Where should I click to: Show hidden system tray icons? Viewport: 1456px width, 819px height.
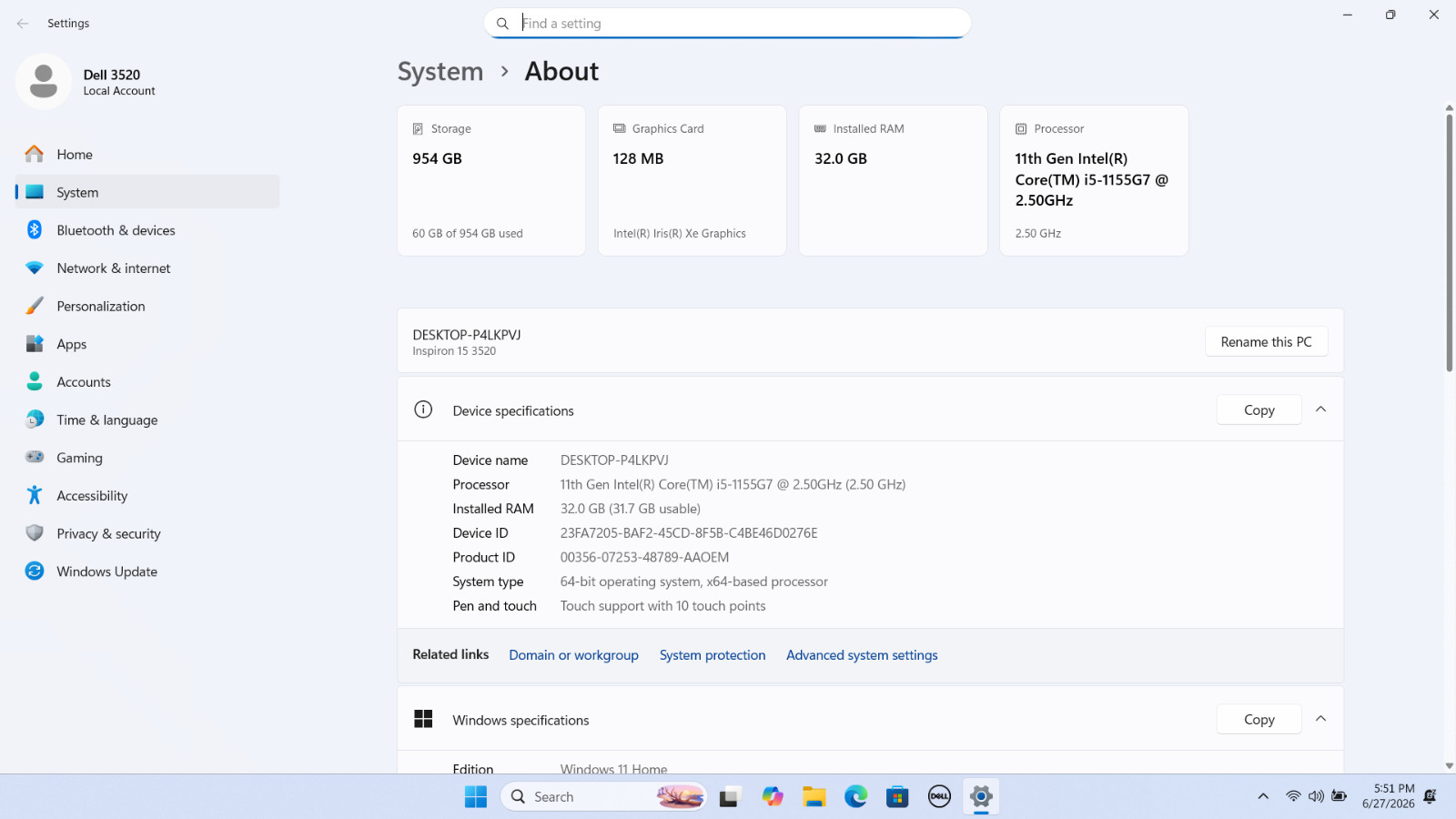[1263, 797]
